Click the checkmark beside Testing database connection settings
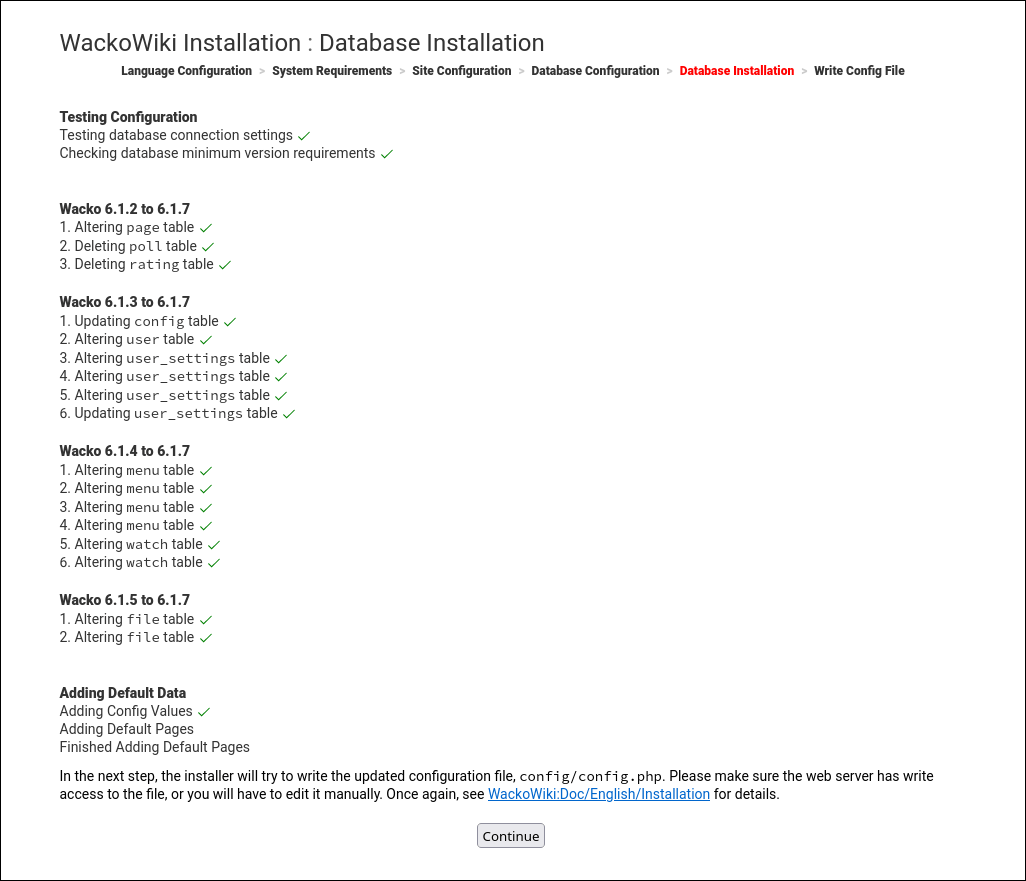Screen dimensions: 1026x881 (x=303, y=135)
